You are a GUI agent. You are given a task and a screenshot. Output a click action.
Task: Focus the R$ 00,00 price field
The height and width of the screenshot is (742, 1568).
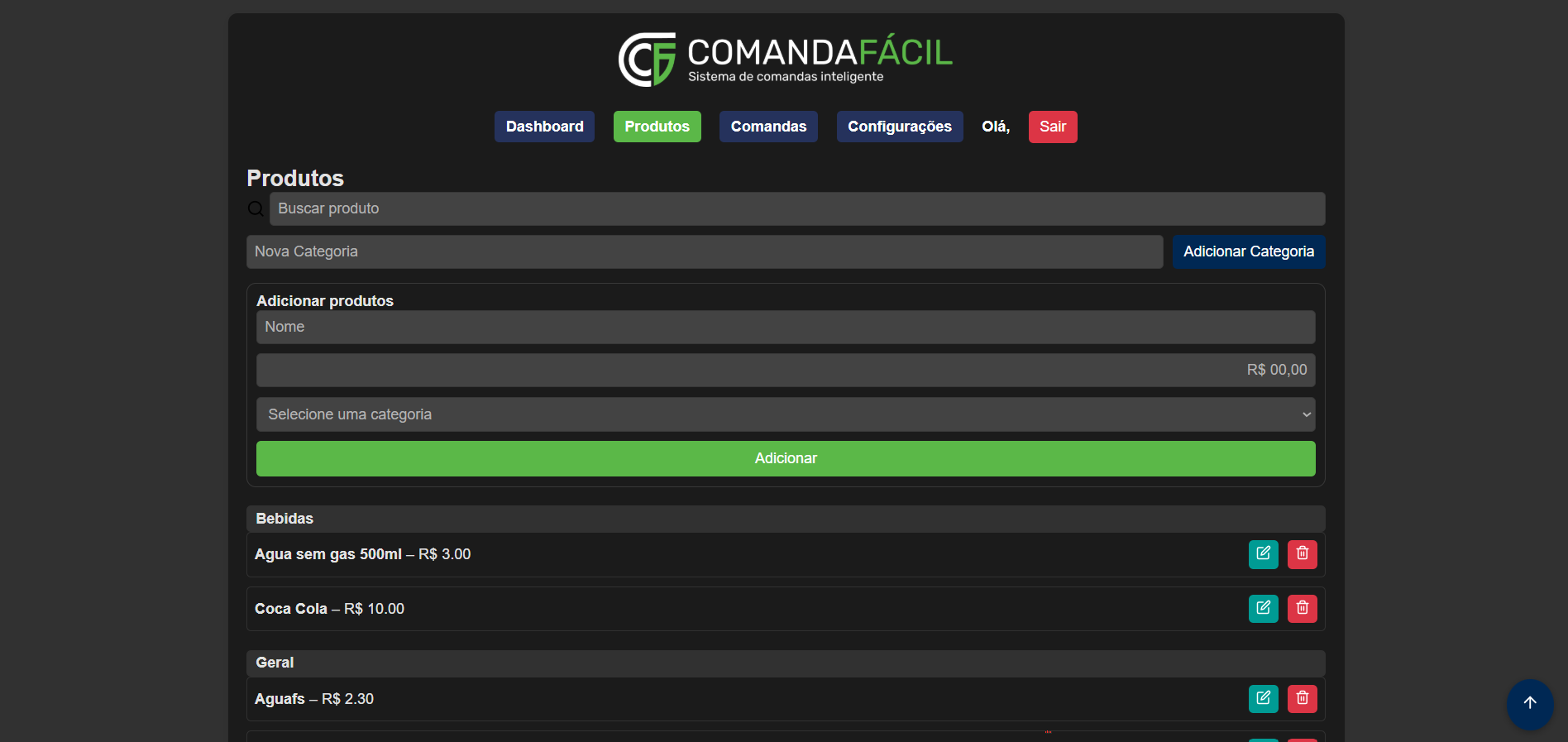pyautogui.click(x=785, y=371)
